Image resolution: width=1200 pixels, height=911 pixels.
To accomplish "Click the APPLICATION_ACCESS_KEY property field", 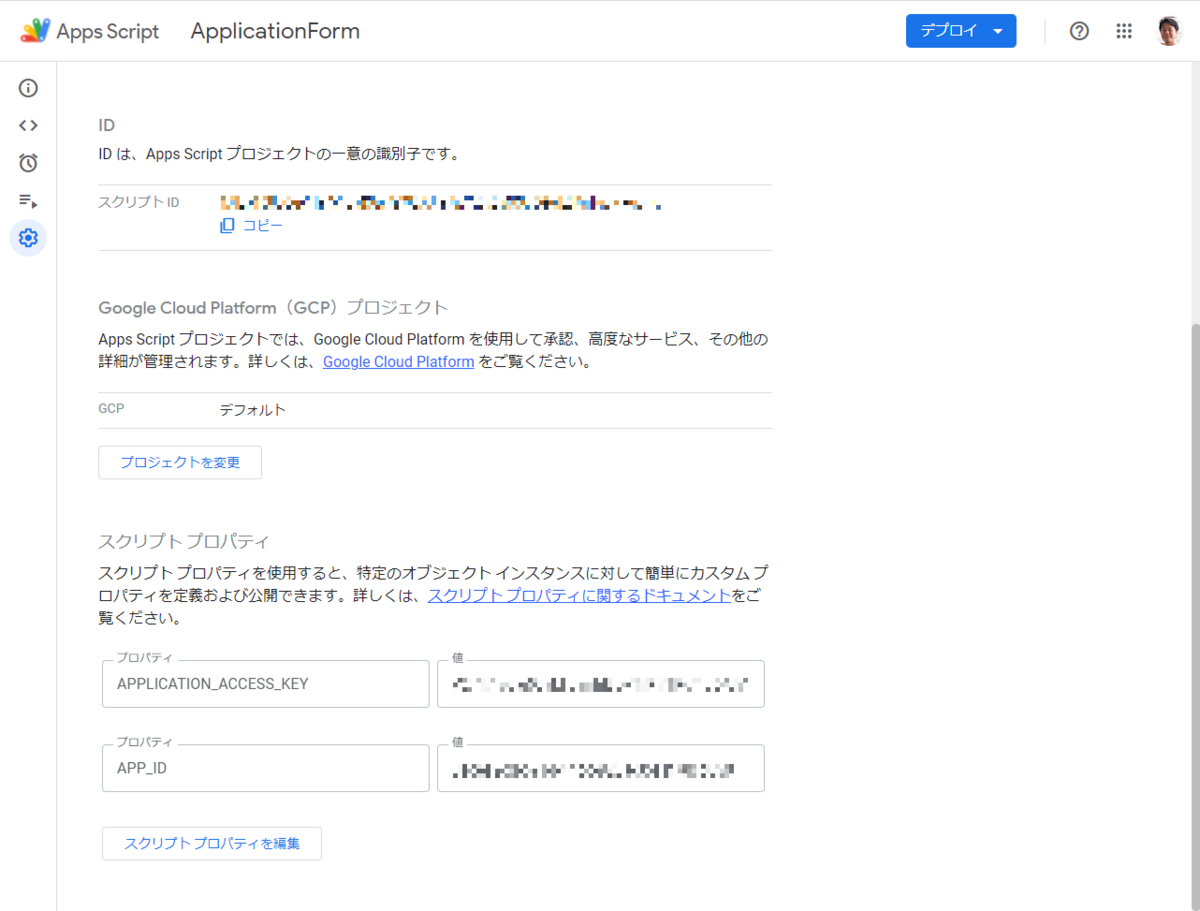I will click(266, 684).
